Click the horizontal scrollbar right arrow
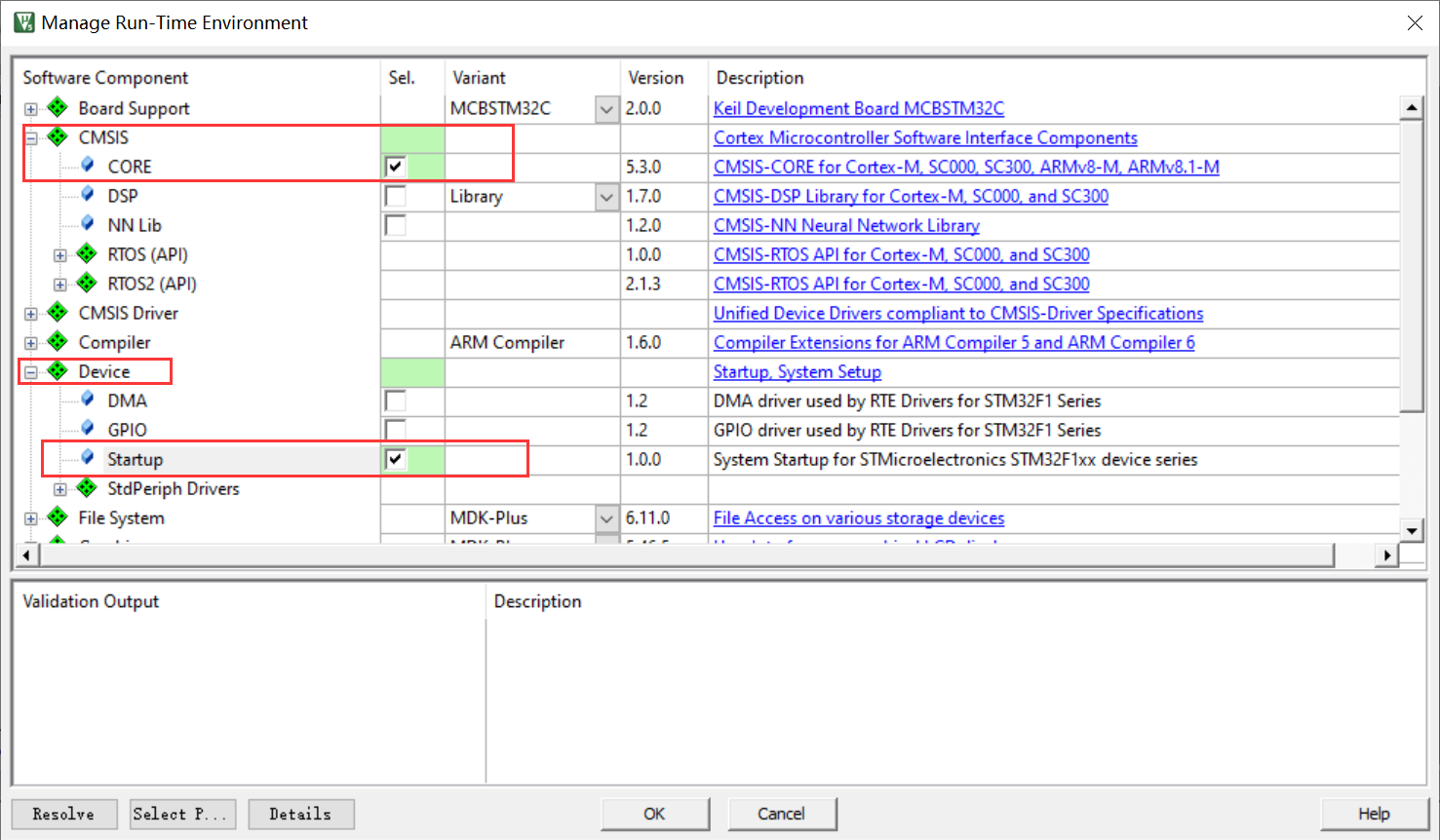The image size is (1440, 840). (1386, 555)
